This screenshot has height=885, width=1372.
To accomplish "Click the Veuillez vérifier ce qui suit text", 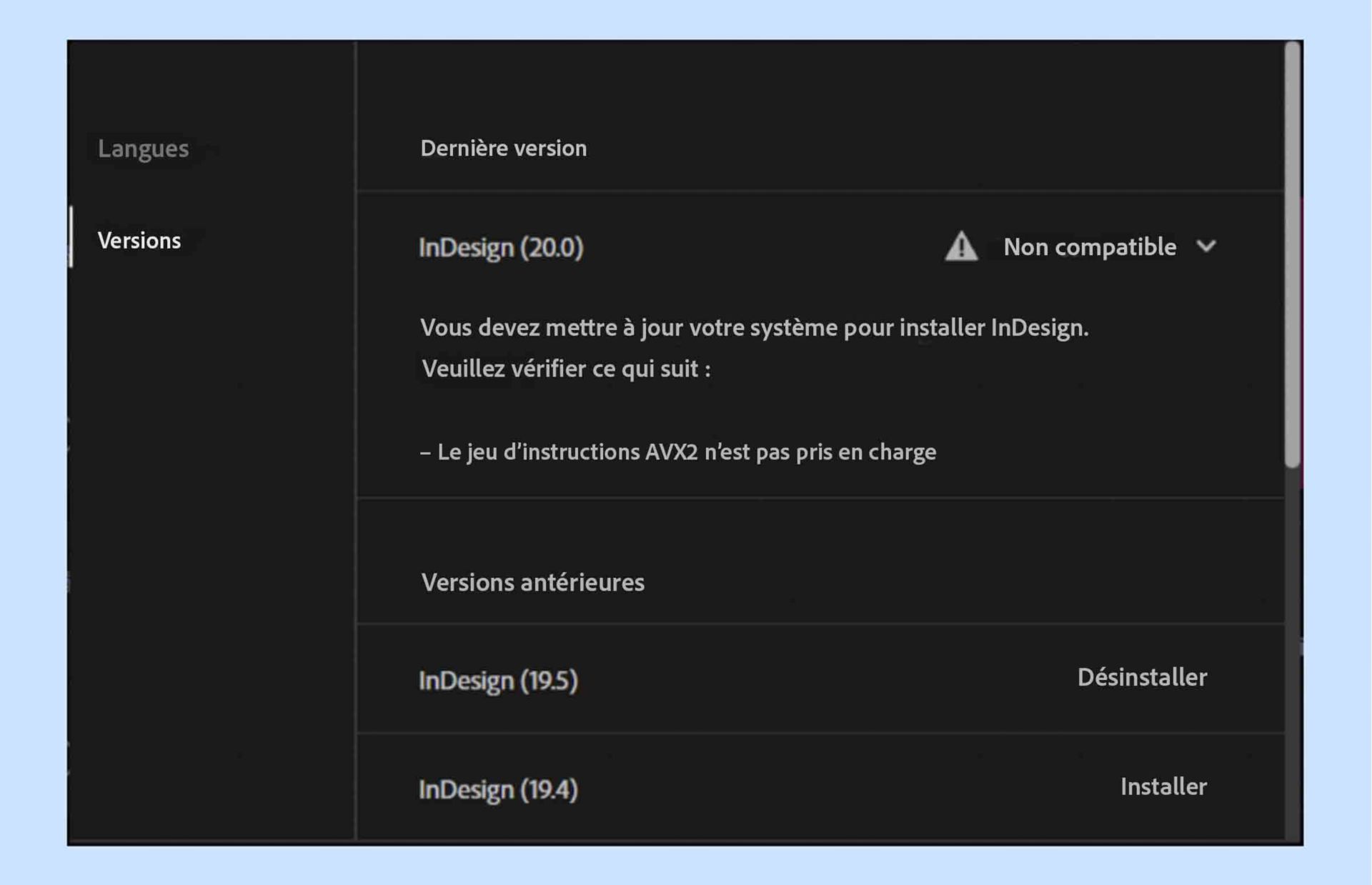I will coord(565,369).
